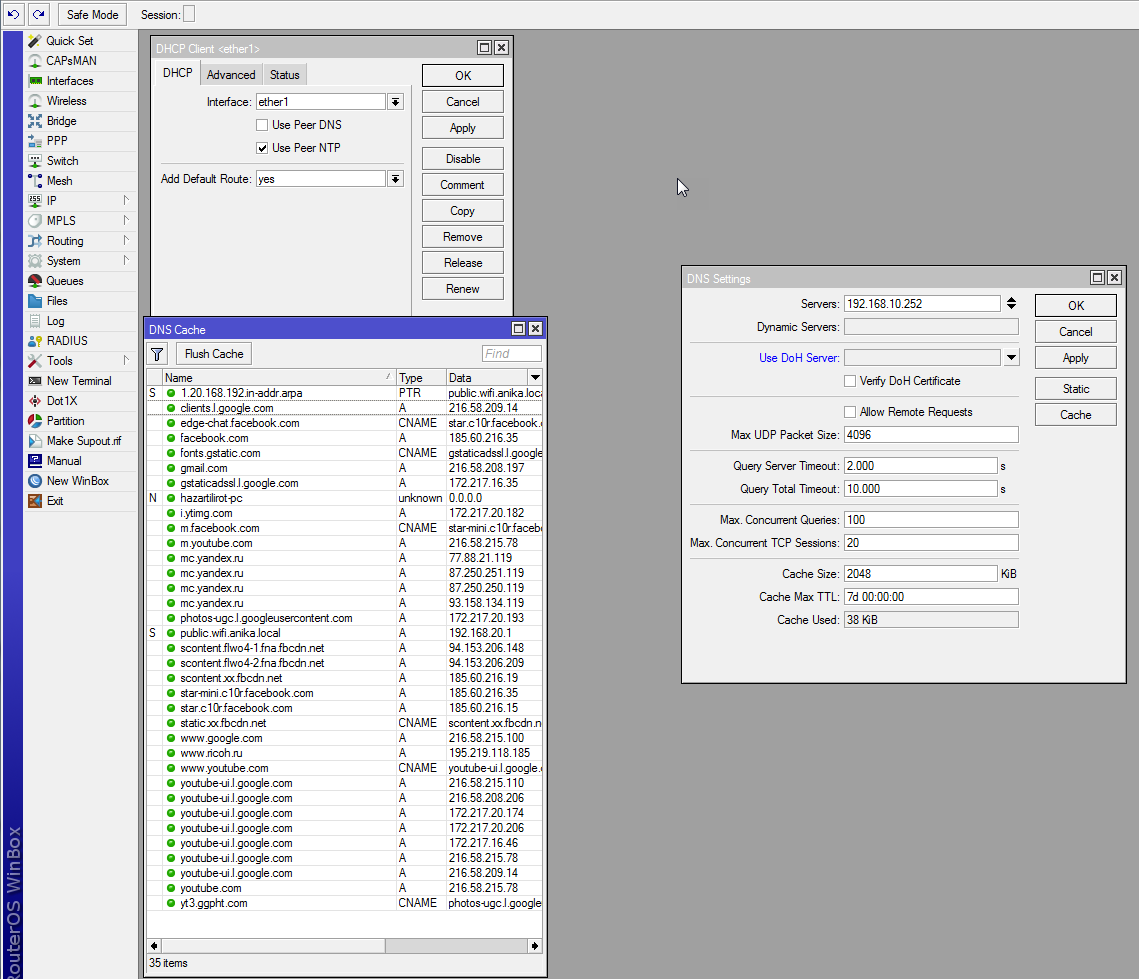The image size is (1139, 979).
Task: Open the Queues sidebar icon
Action: point(35,281)
